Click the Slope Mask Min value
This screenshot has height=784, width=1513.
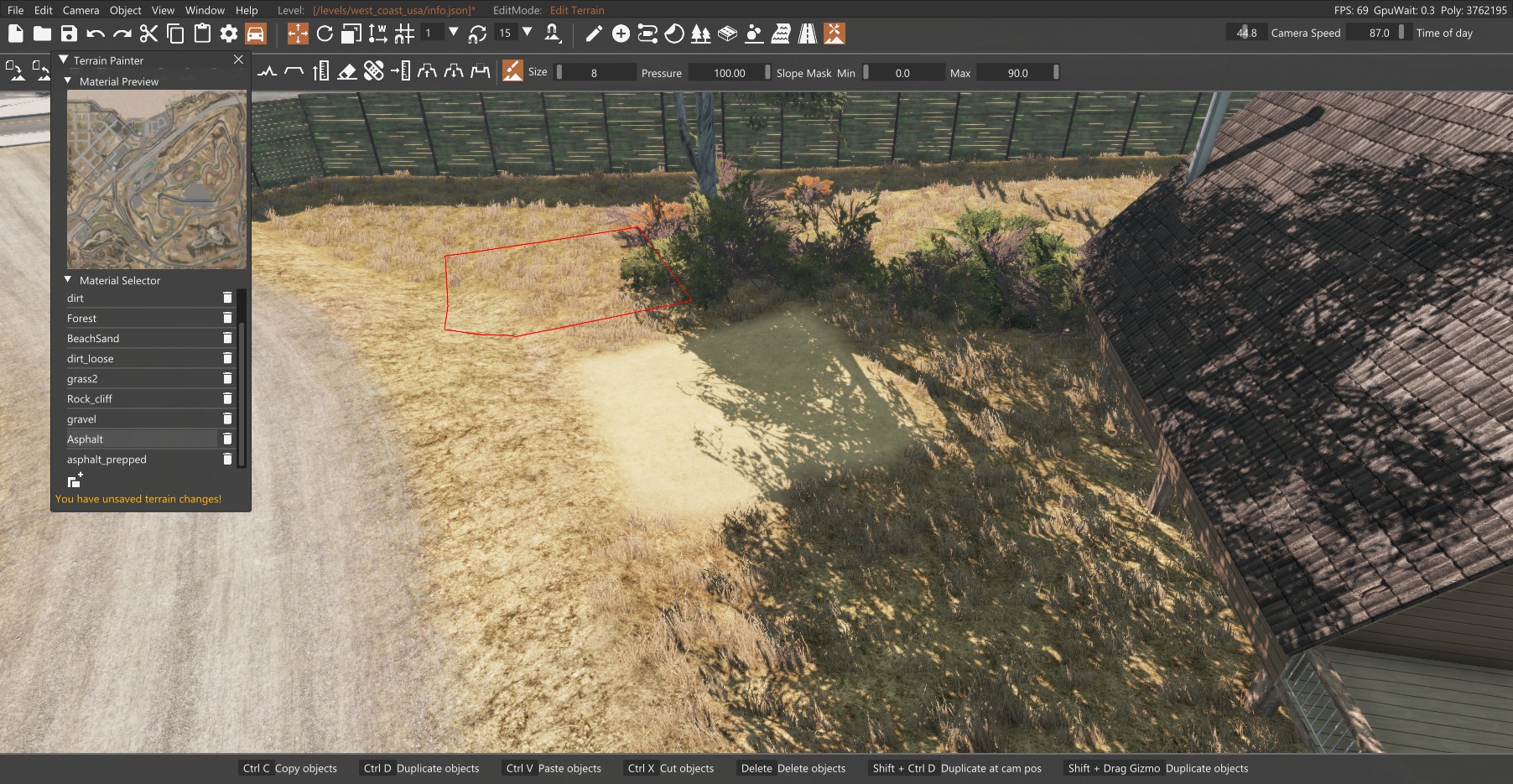pos(902,73)
